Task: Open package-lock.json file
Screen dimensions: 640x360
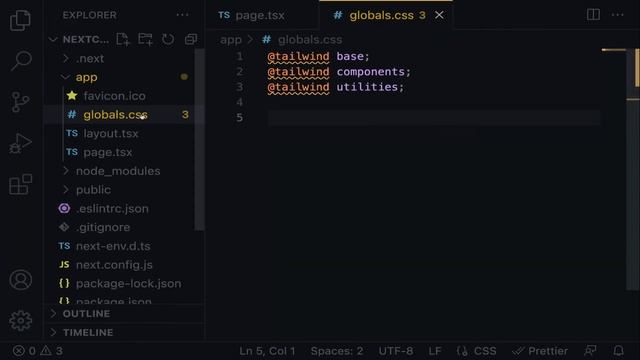Action: click(128, 284)
